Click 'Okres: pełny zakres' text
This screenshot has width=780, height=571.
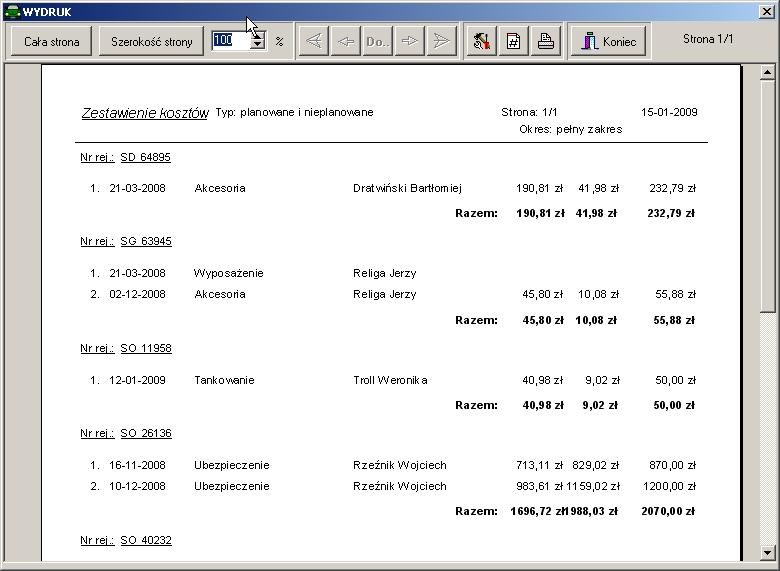coord(571,129)
